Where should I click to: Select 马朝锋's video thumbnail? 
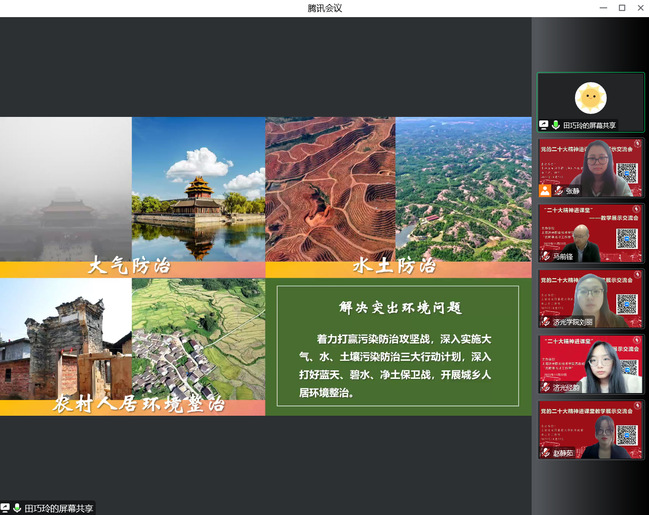(x=590, y=233)
